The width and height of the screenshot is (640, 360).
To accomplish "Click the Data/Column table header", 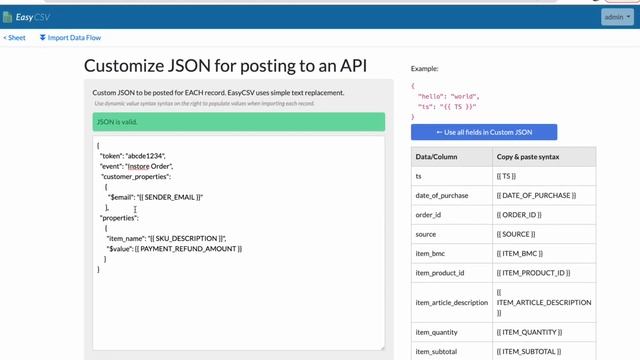I will (x=452, y=157).
